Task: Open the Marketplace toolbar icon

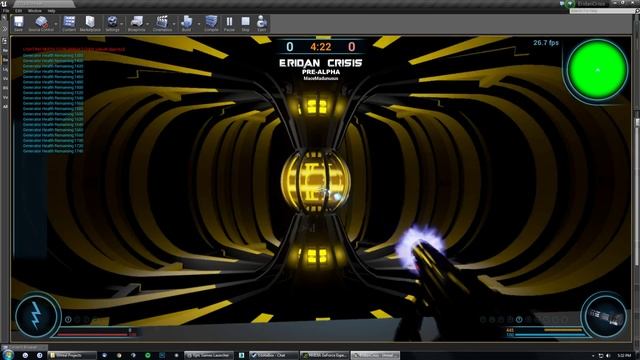Action: point(90,23)
